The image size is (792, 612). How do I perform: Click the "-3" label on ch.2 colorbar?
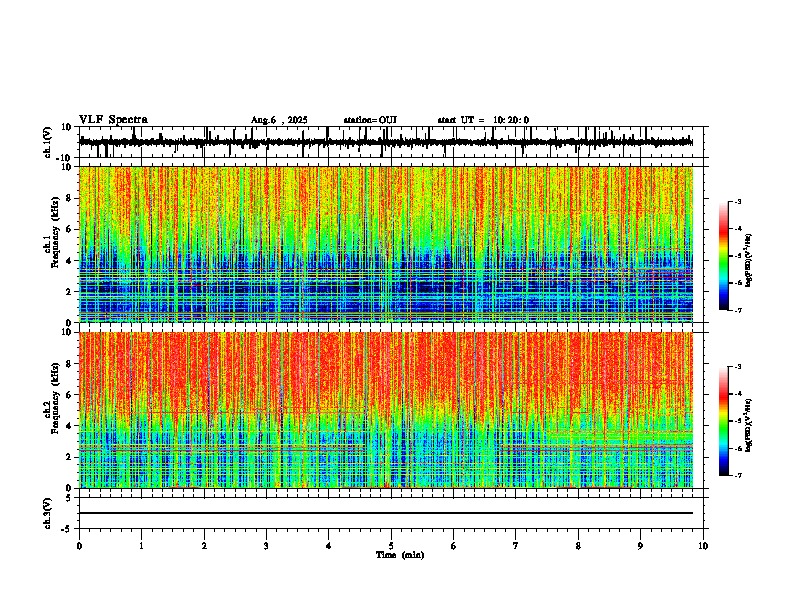click(738, 367)
